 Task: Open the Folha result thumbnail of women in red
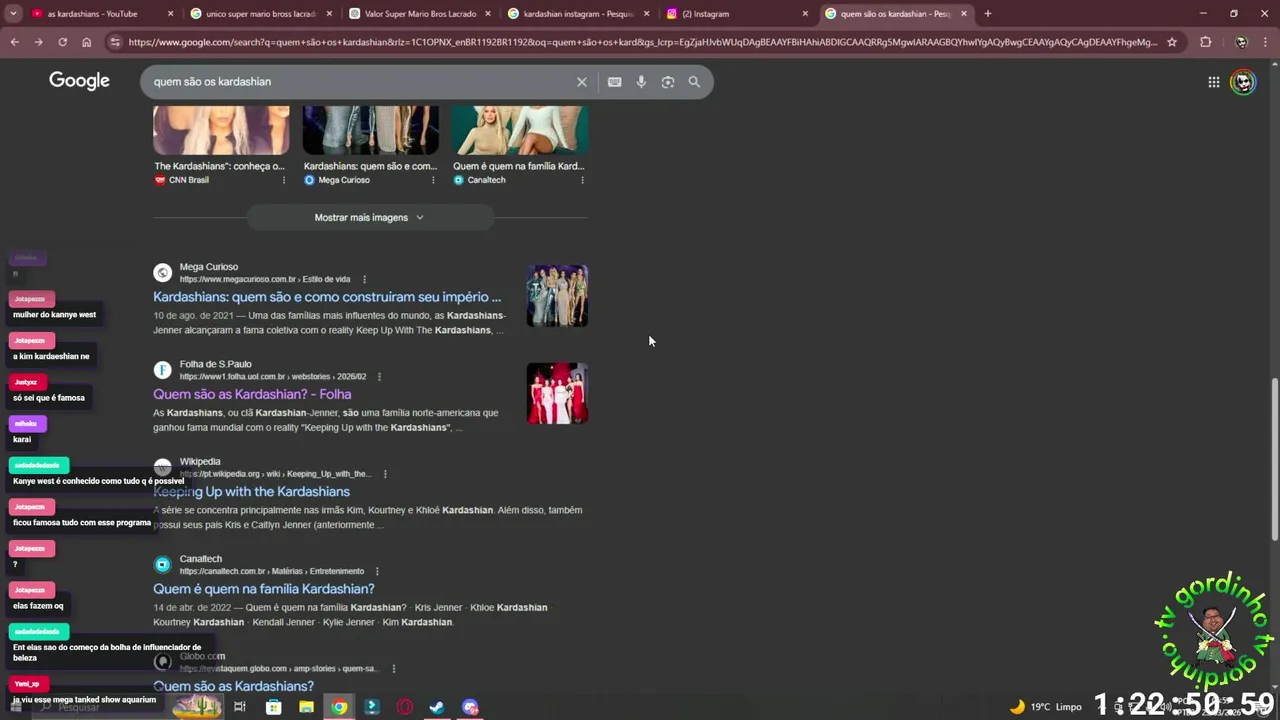[557, 393]
